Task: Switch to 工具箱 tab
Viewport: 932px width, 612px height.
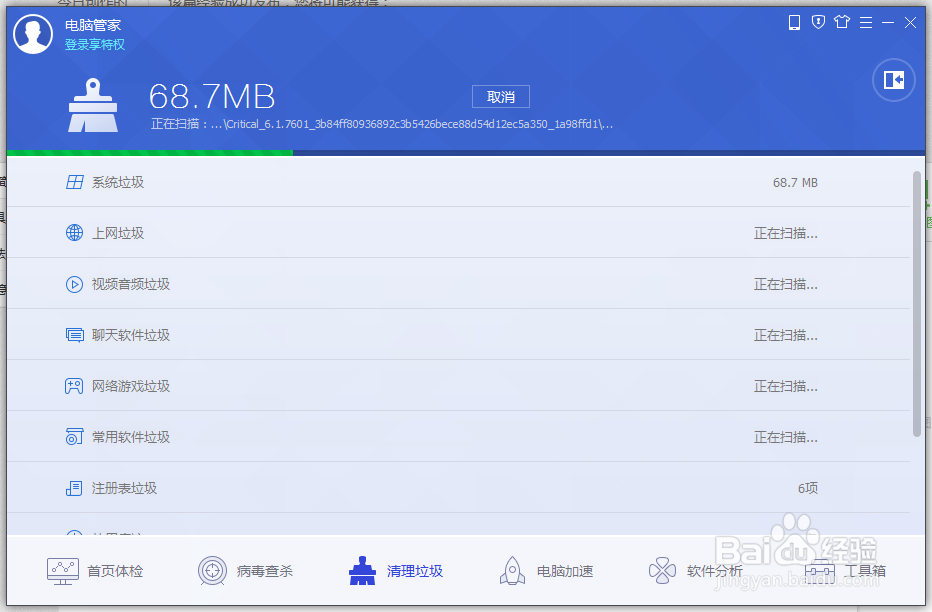Action: pos(845,571)
